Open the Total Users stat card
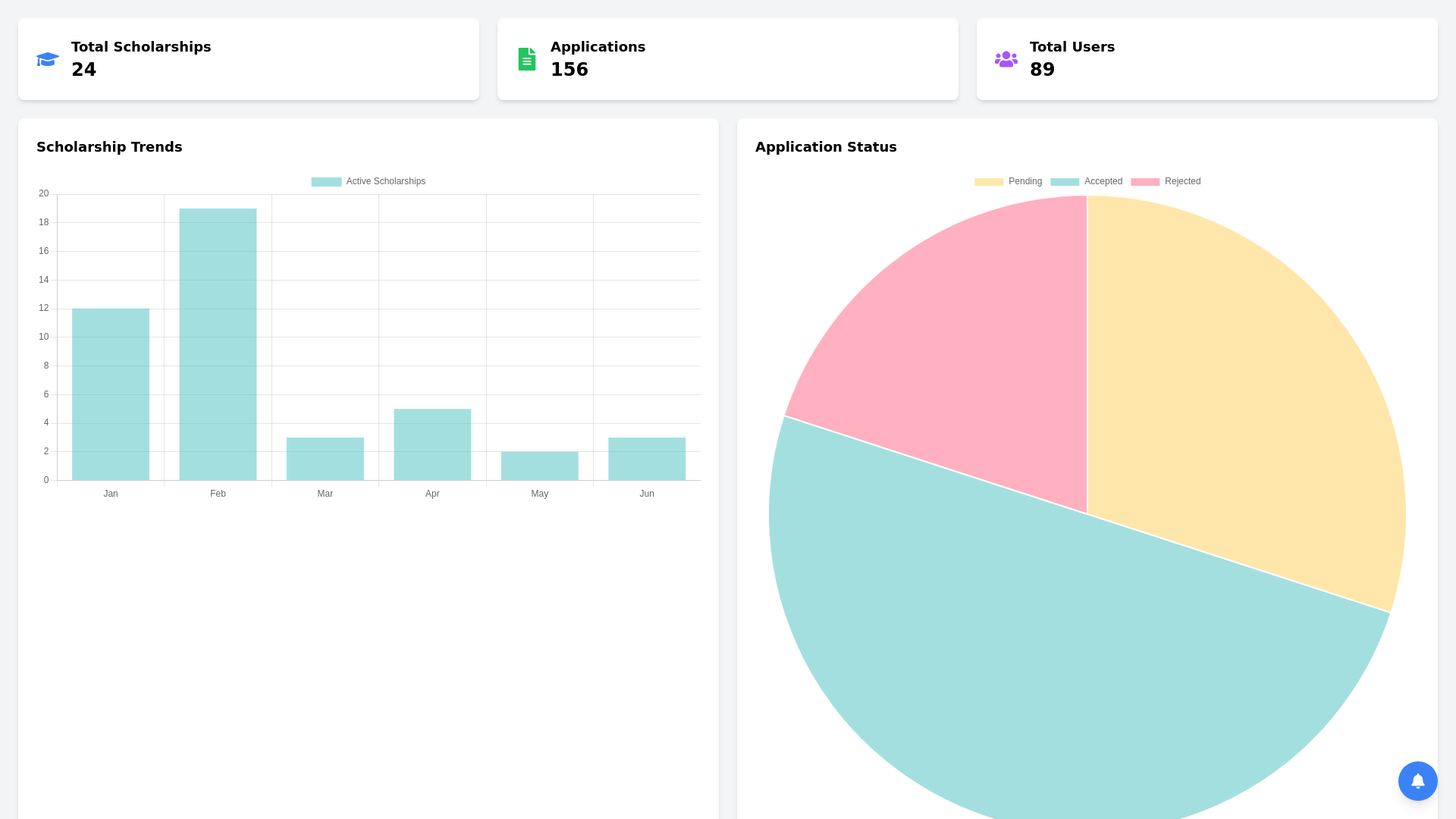The height and width of the screenshot is (819, 1456). point(1207,59)
